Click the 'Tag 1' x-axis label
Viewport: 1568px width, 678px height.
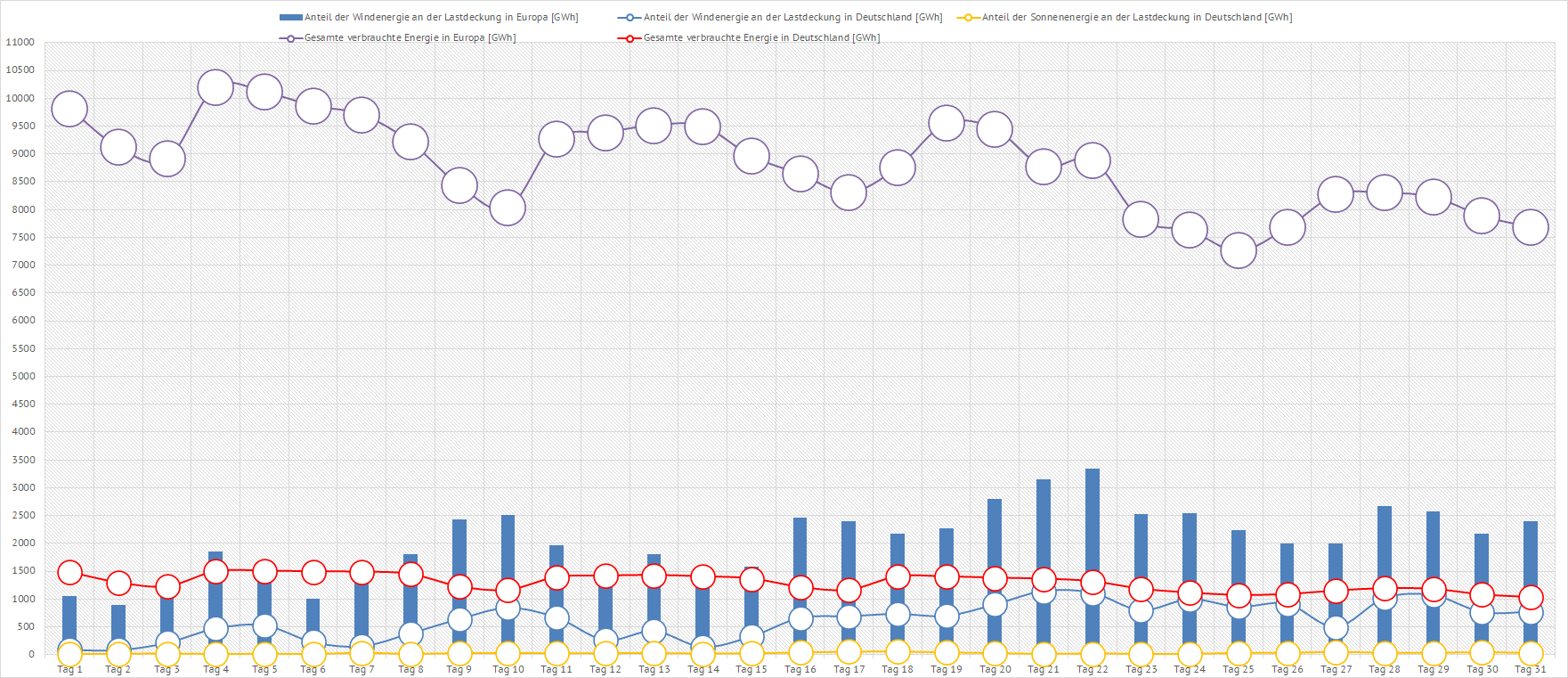click(x=69, y=670)
